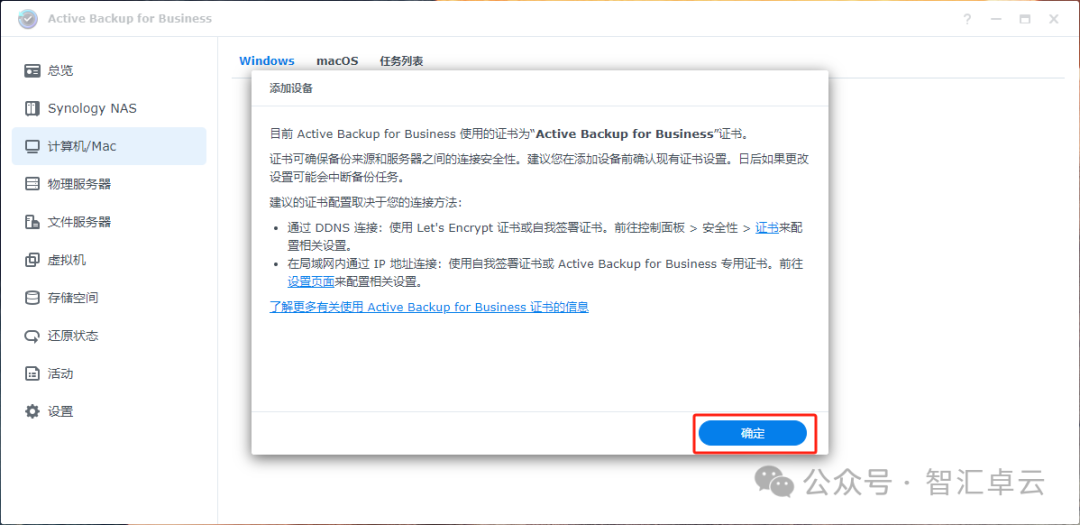Viewport: 1080px width, 525px height.
Task: Click the 文件服务器 file server icon
Action: point(32,222)
